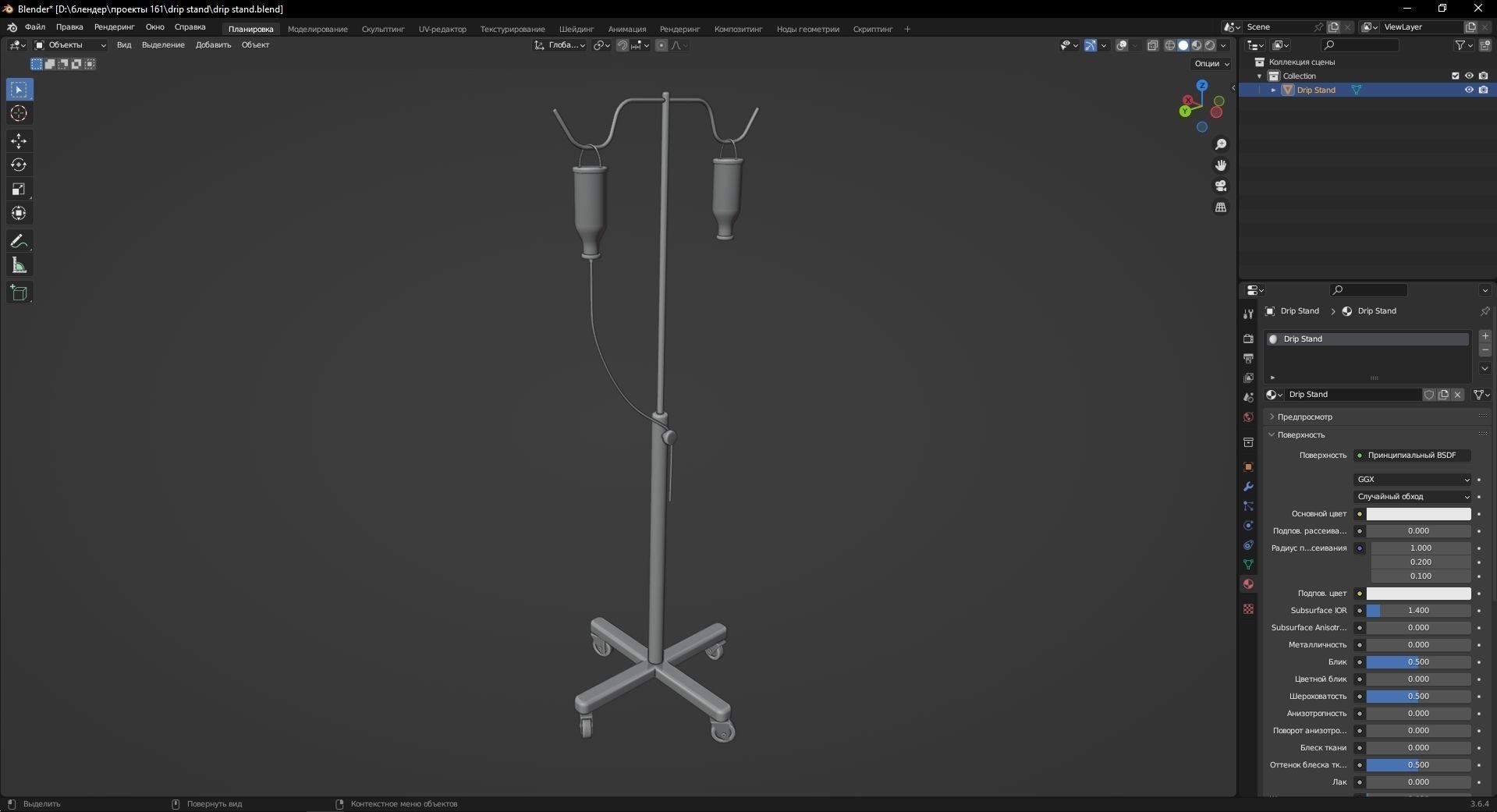Screen dimensions: 1497x812
Task: Open the Options dropdown in viewport
Action: [1211, 64]
